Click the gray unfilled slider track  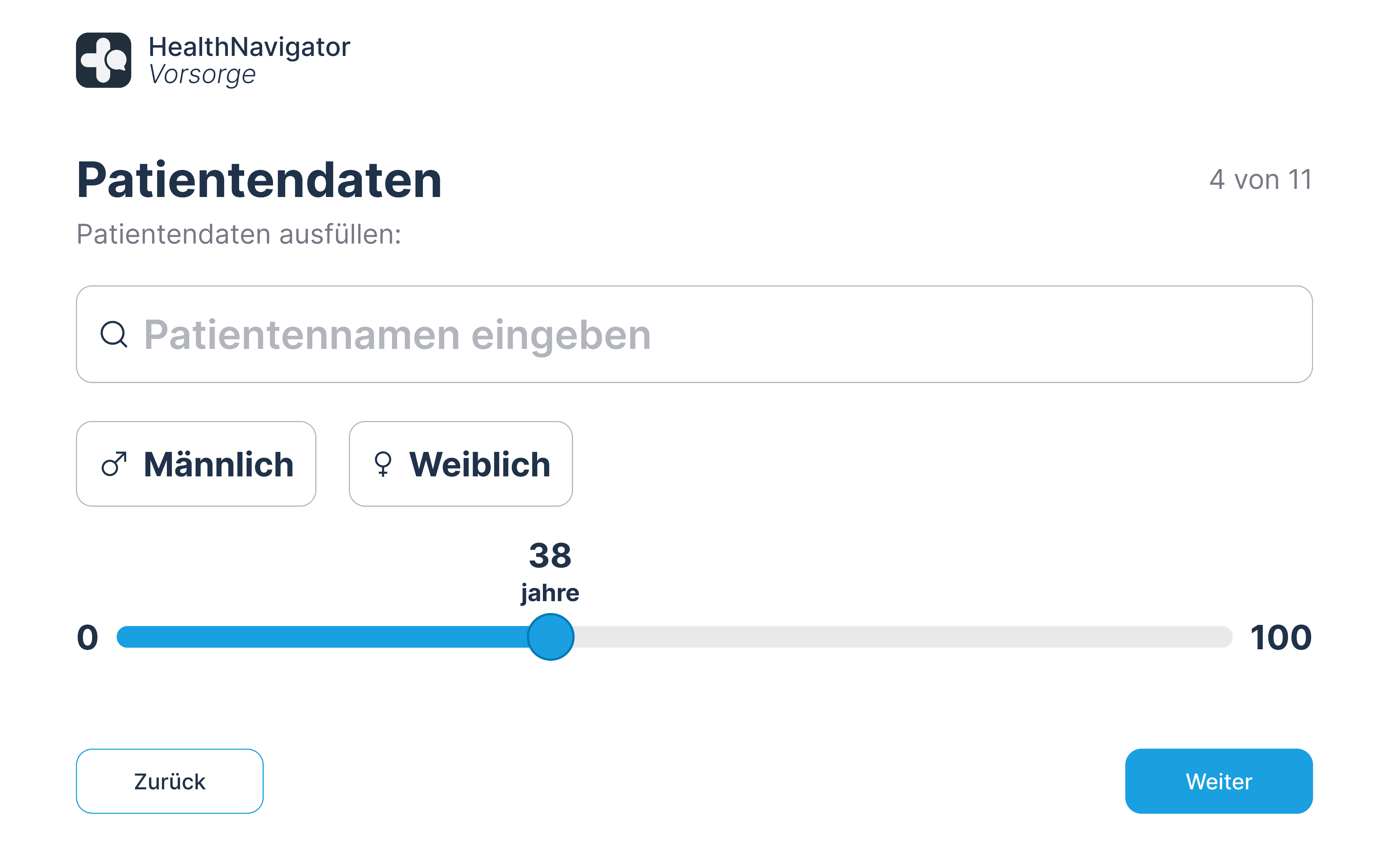(x=901, y=637)
